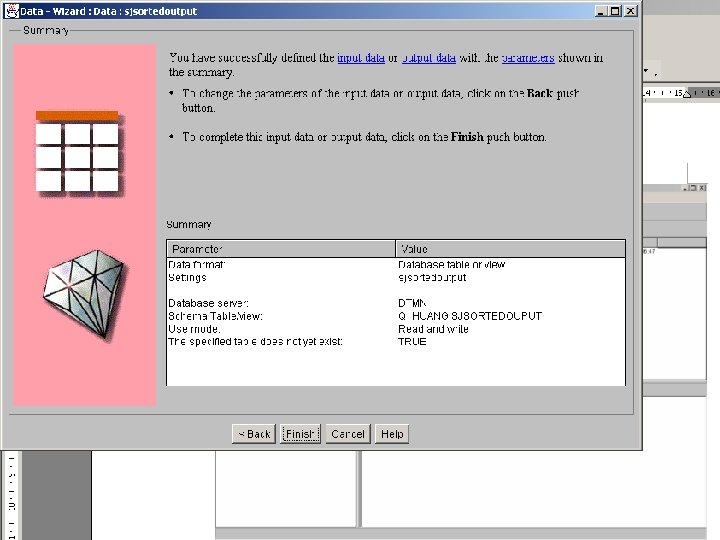Image resolution: width=720 pixels, height=540 pixels.
Task: Click the 'Database table or view' value
Action: tap(451, 264)
